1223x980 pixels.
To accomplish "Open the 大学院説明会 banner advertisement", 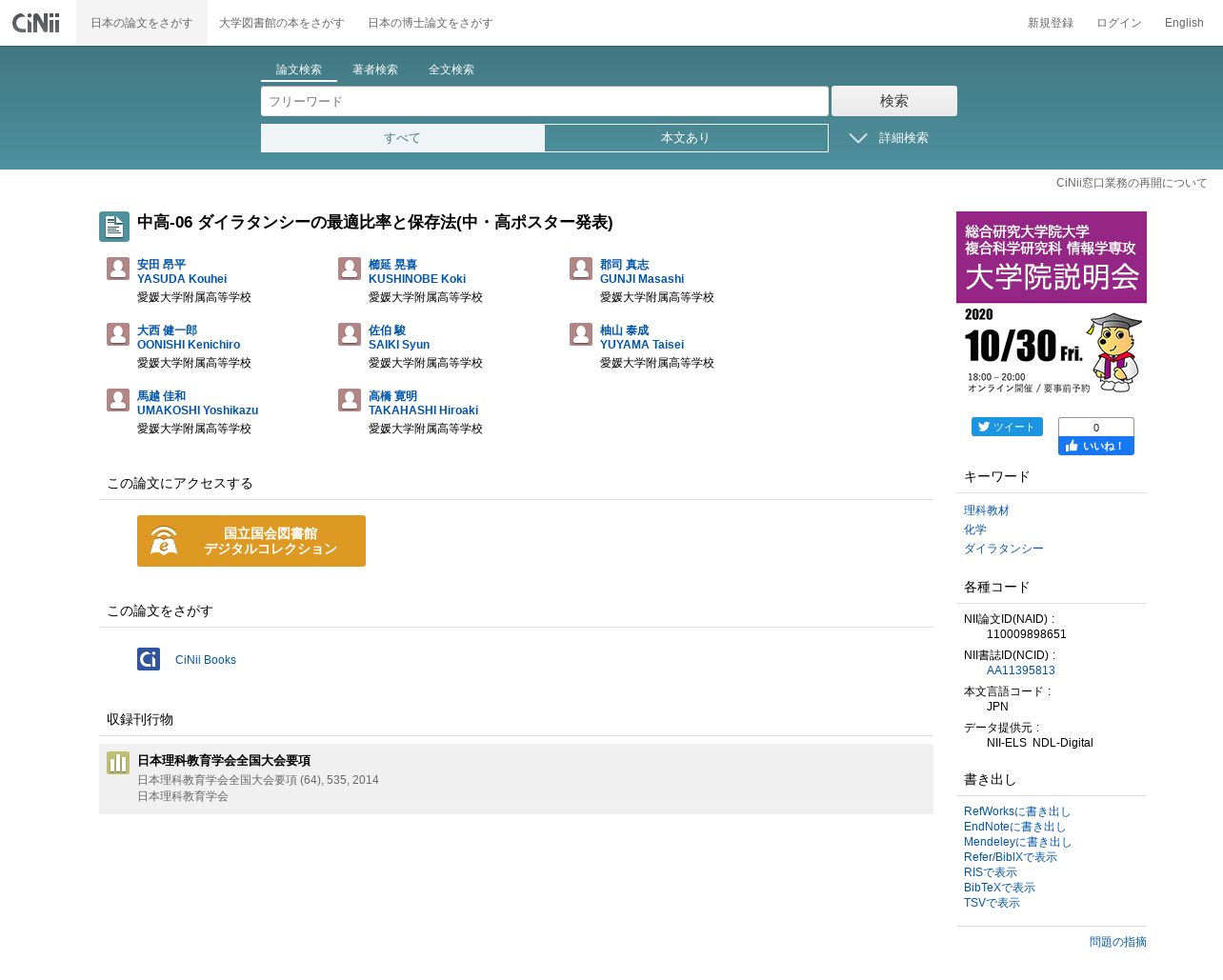I will pos(1052,305).
